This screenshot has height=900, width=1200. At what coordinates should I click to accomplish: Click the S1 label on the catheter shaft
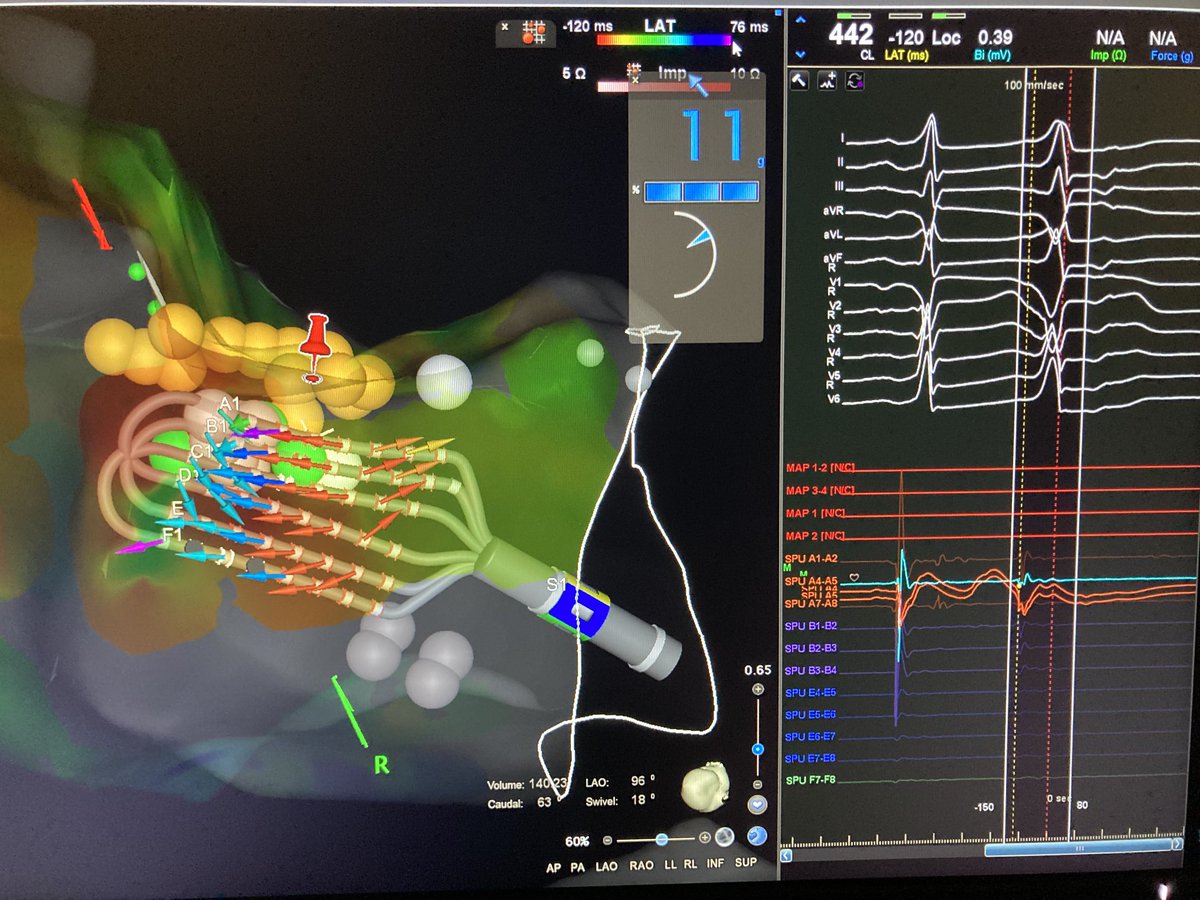pos(556,583)
